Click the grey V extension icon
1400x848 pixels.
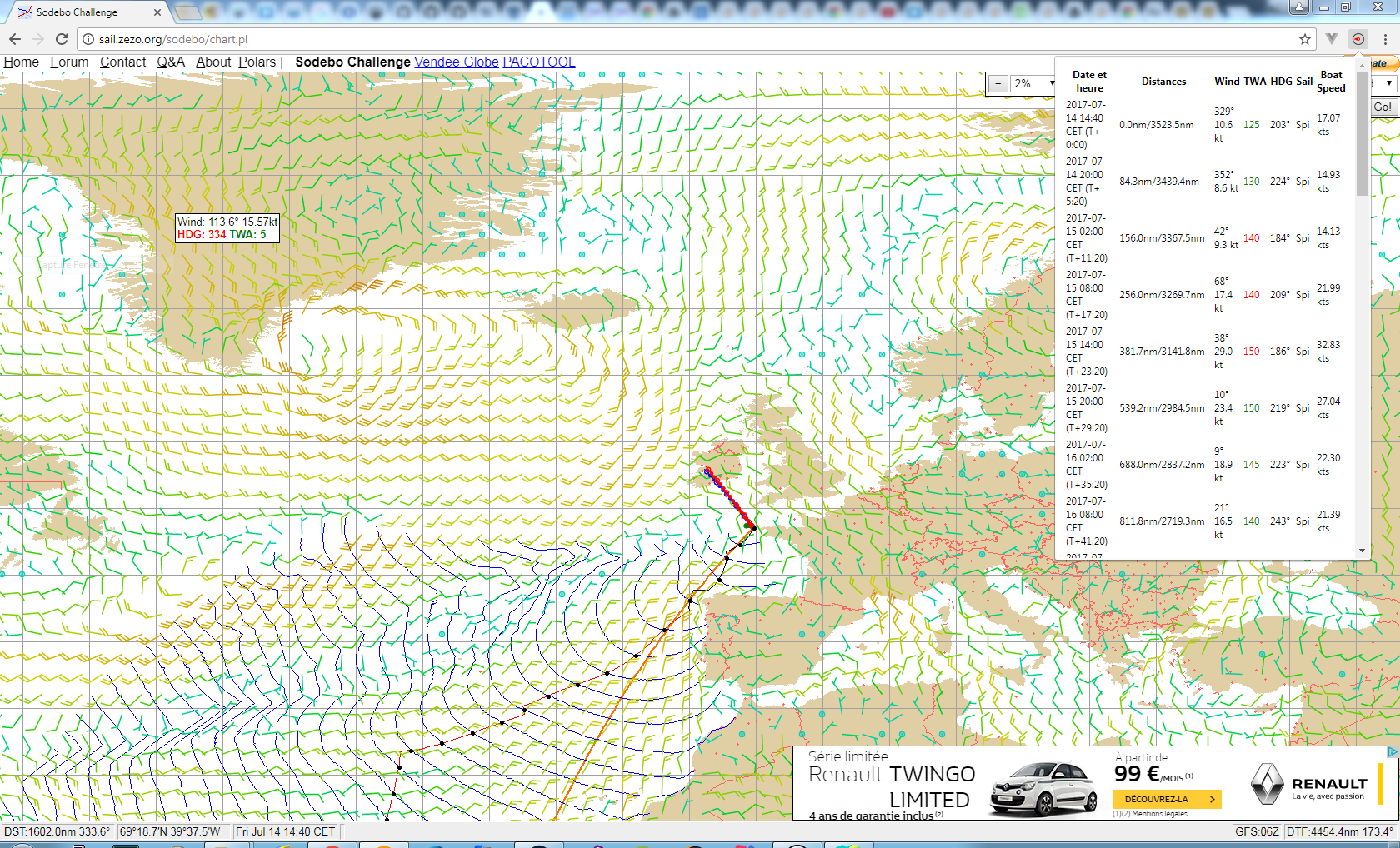click(x=1332, y=39)
